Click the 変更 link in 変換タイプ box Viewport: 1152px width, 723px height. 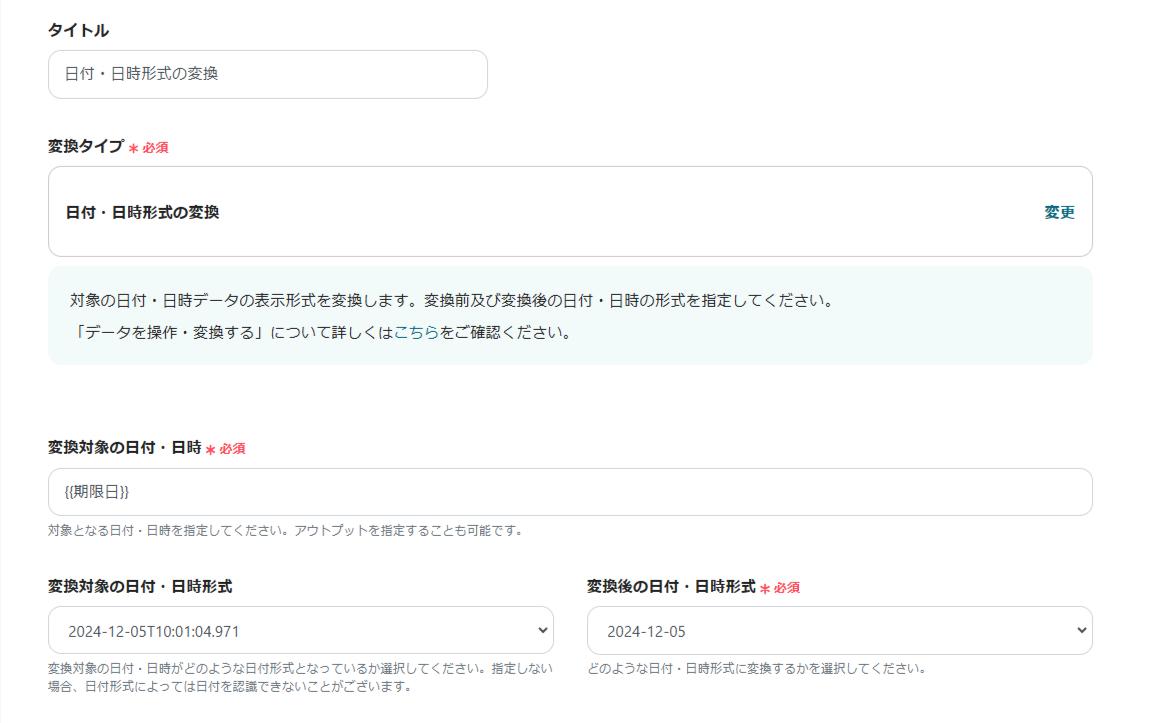click(1059, 212)
